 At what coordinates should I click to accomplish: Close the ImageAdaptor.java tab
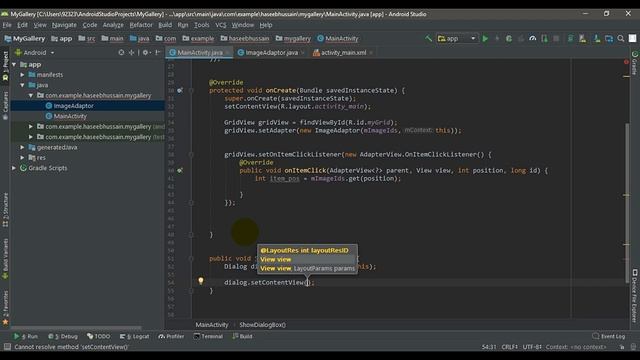(302, 53)
